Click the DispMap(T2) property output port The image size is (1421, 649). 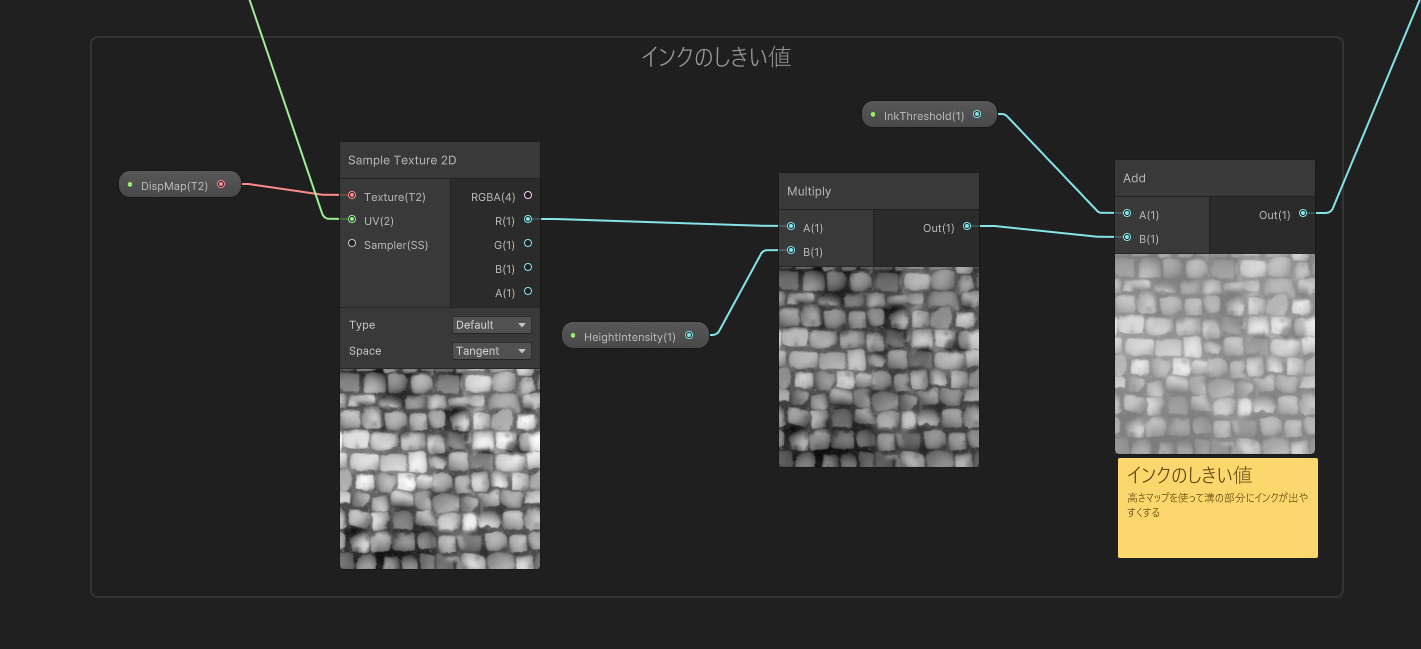pyautogui.click(x=221, y=184)
